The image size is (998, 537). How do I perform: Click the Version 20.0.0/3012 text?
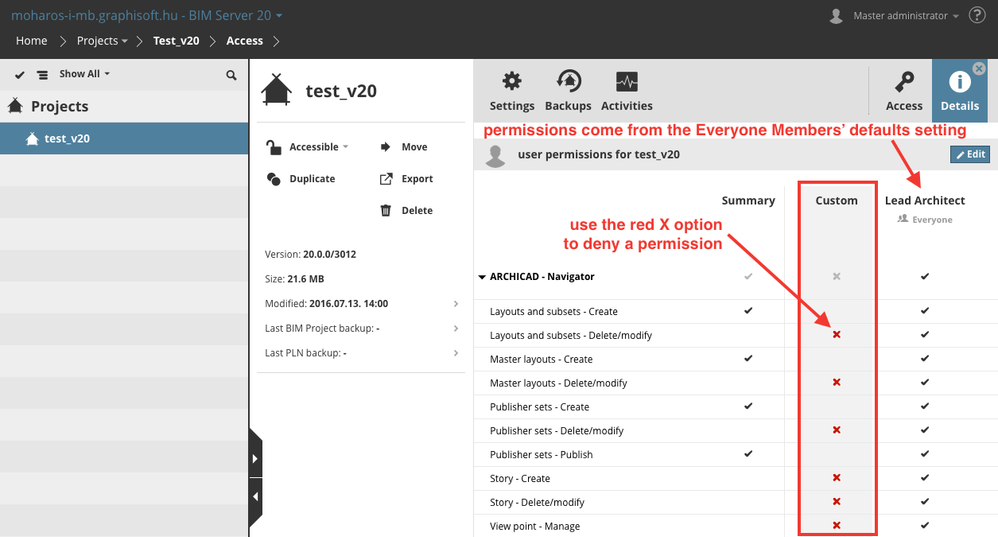(x=311, y=255)
